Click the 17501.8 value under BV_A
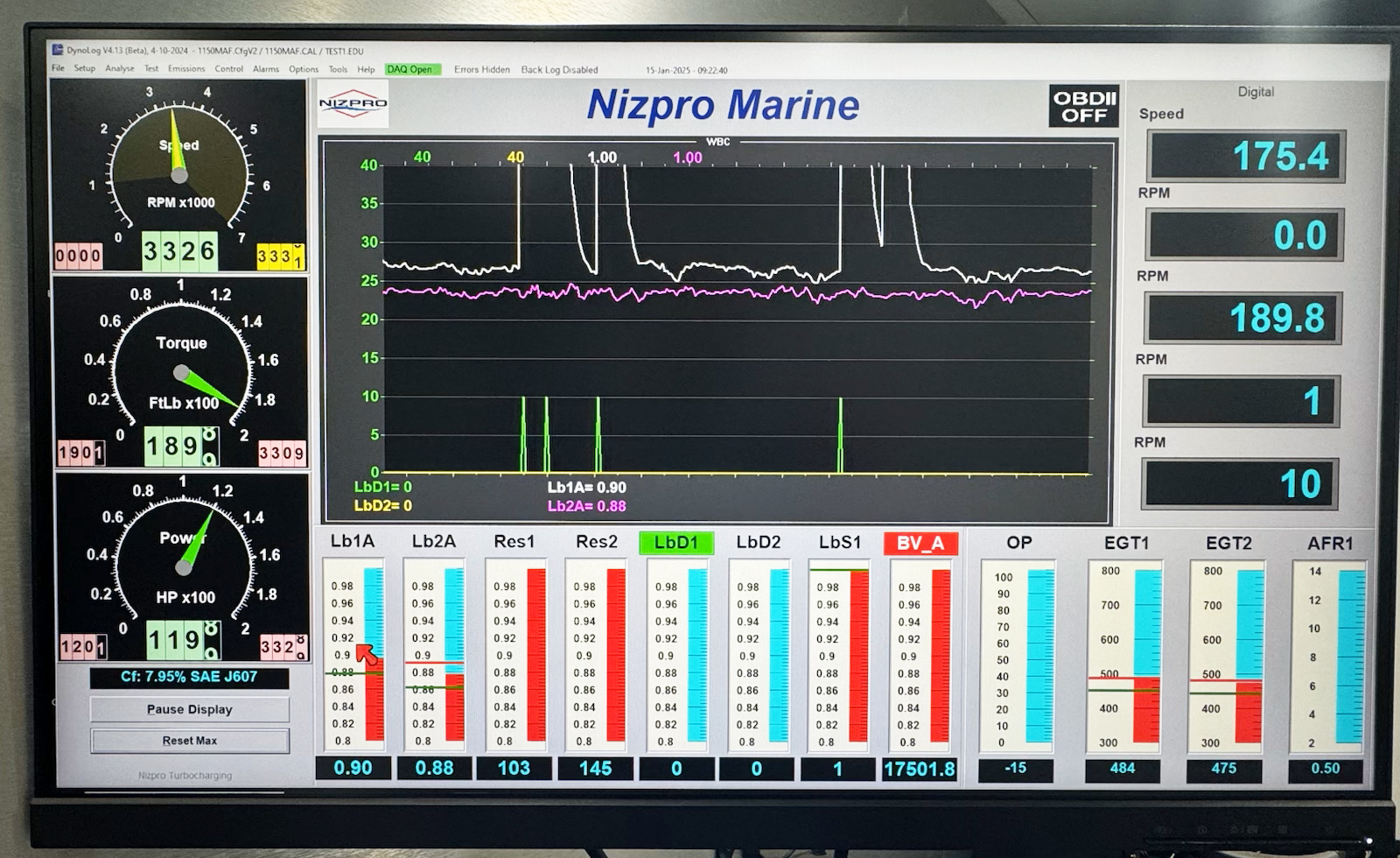 pyautogui.click(x=919, y=769)
